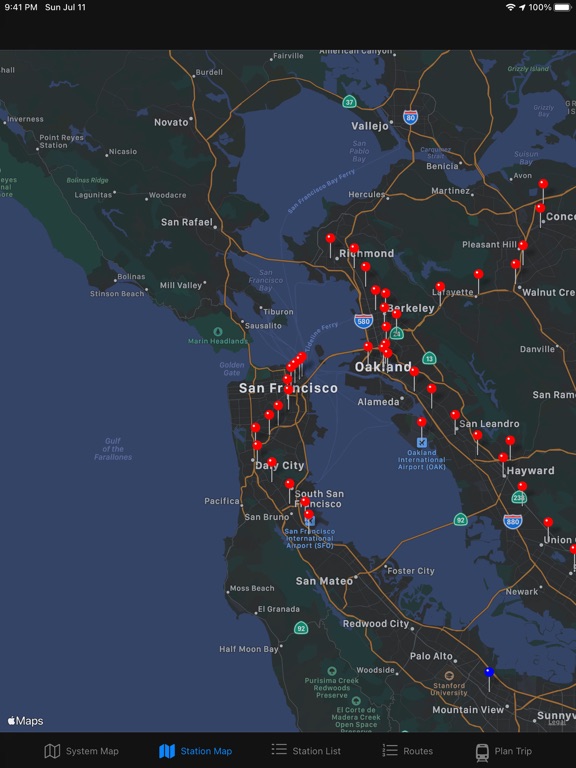
Task: Tap the Highway 92 shield near Half Moon Bay
Action: click(x=301, y=628)
